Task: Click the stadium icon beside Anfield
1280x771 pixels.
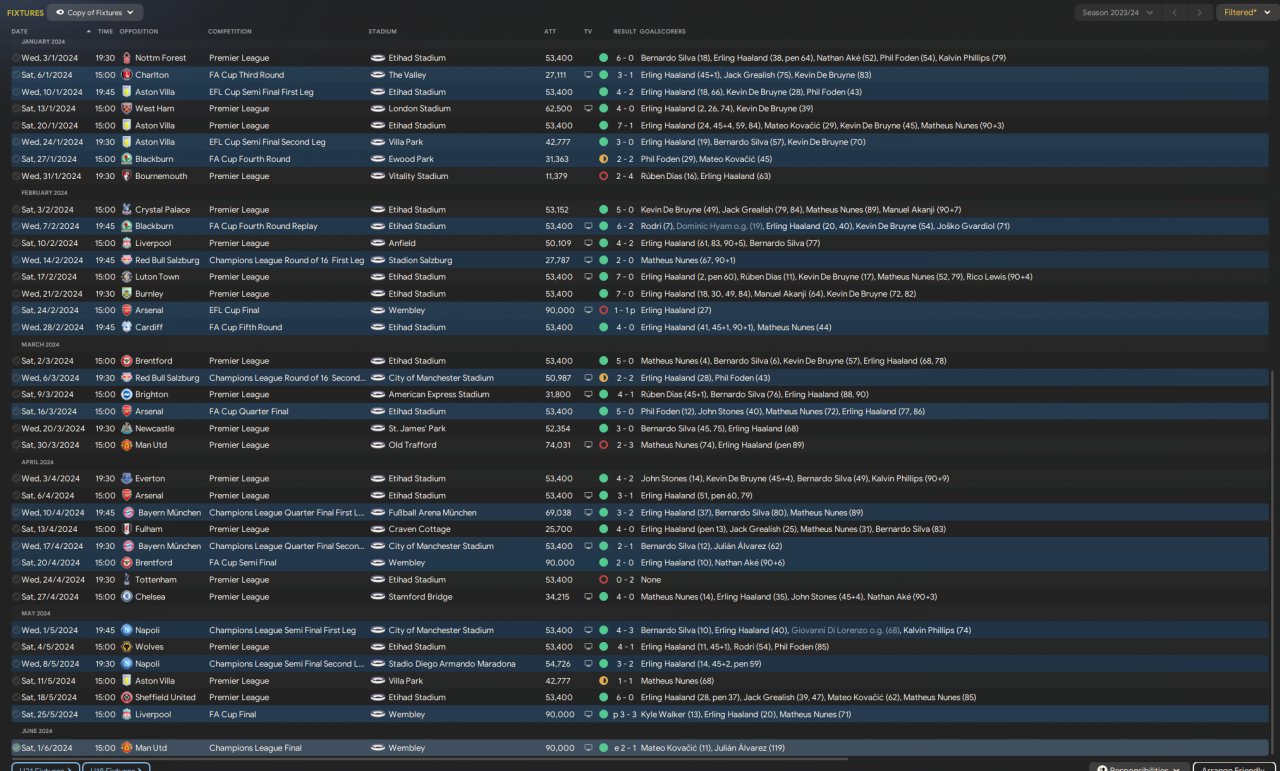Action: click(377, 243)
